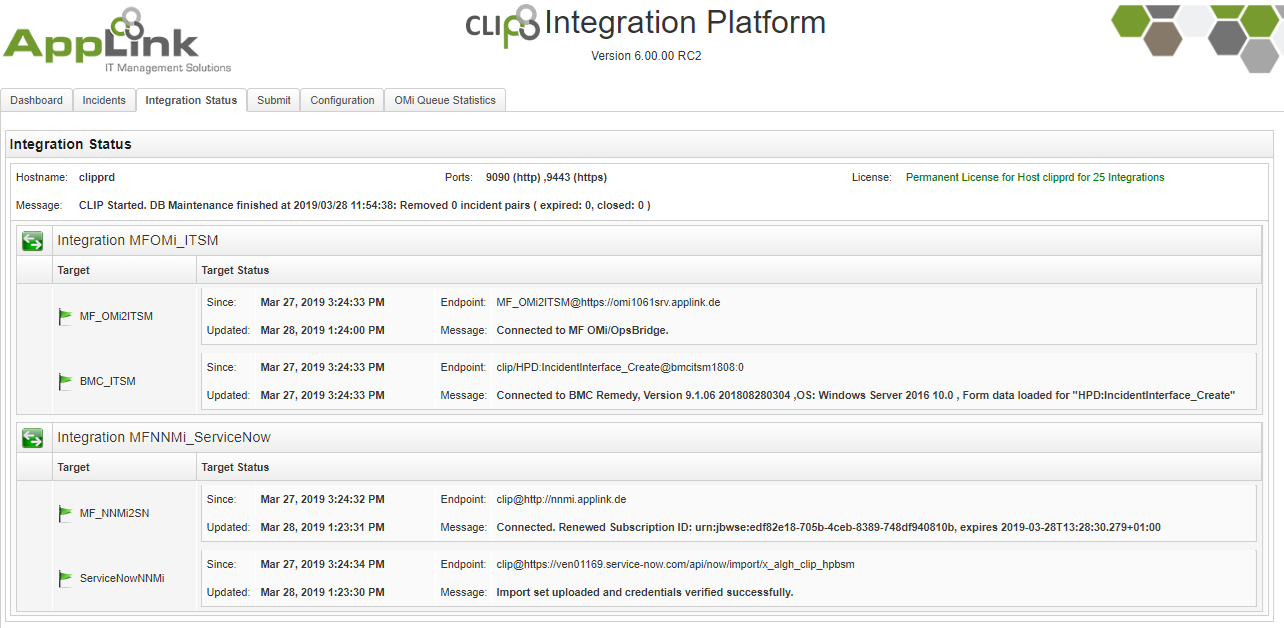
Task: Click endpoint clip@http://nnmi.applink.de
Action: pos(561,499)
